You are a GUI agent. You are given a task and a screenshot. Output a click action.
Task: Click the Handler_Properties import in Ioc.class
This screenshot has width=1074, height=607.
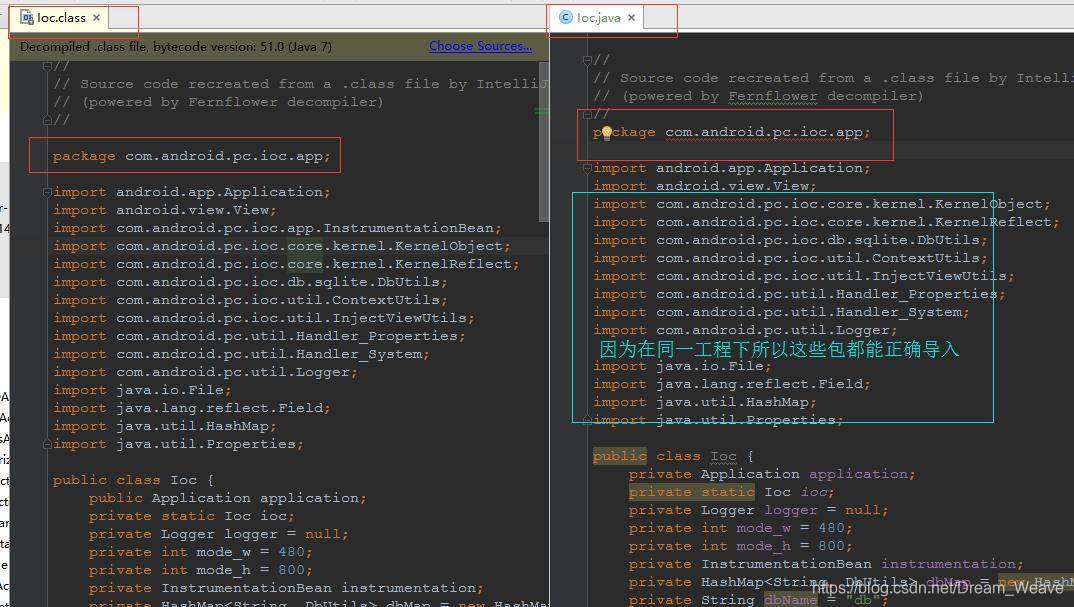coord(259,336)
